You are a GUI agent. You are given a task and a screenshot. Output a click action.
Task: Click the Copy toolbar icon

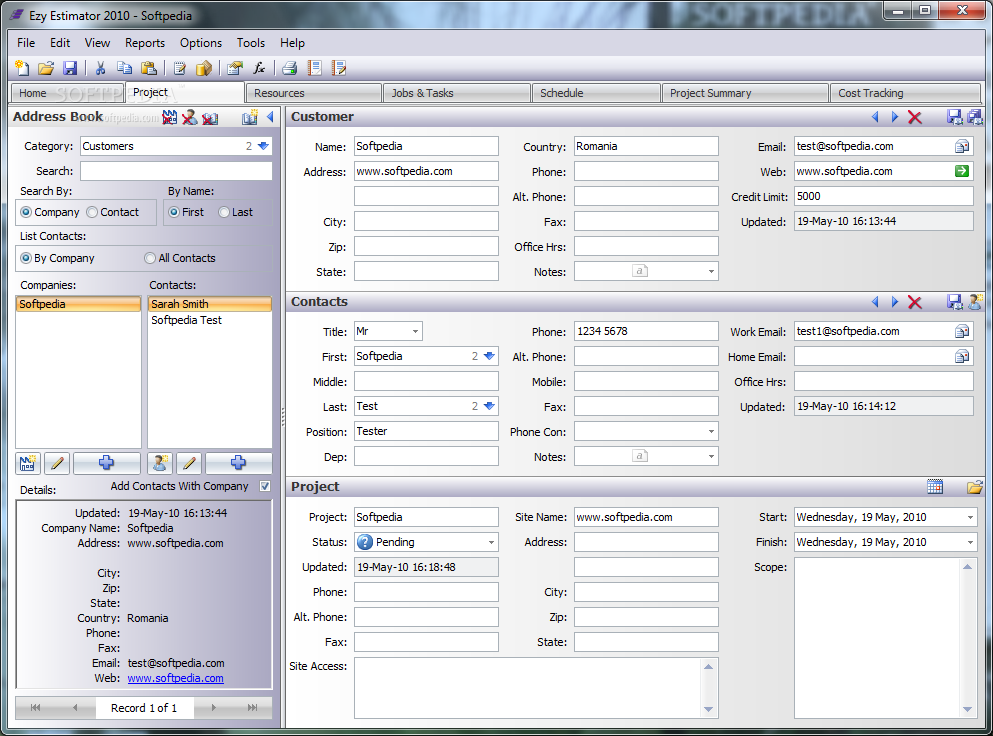[x=124, y=68]
